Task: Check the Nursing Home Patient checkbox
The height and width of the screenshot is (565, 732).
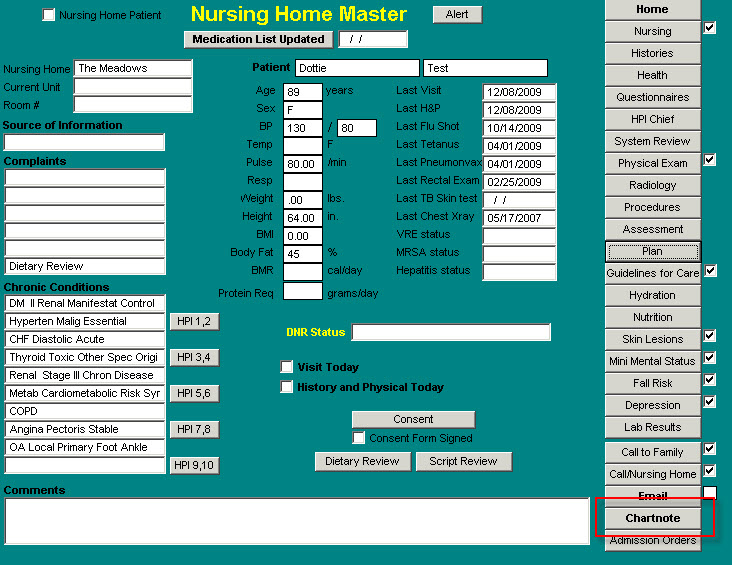Action: point(49,15)
